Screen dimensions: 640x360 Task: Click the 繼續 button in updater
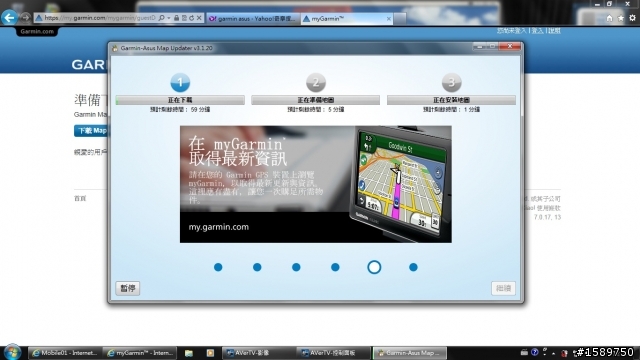[503, 288]
